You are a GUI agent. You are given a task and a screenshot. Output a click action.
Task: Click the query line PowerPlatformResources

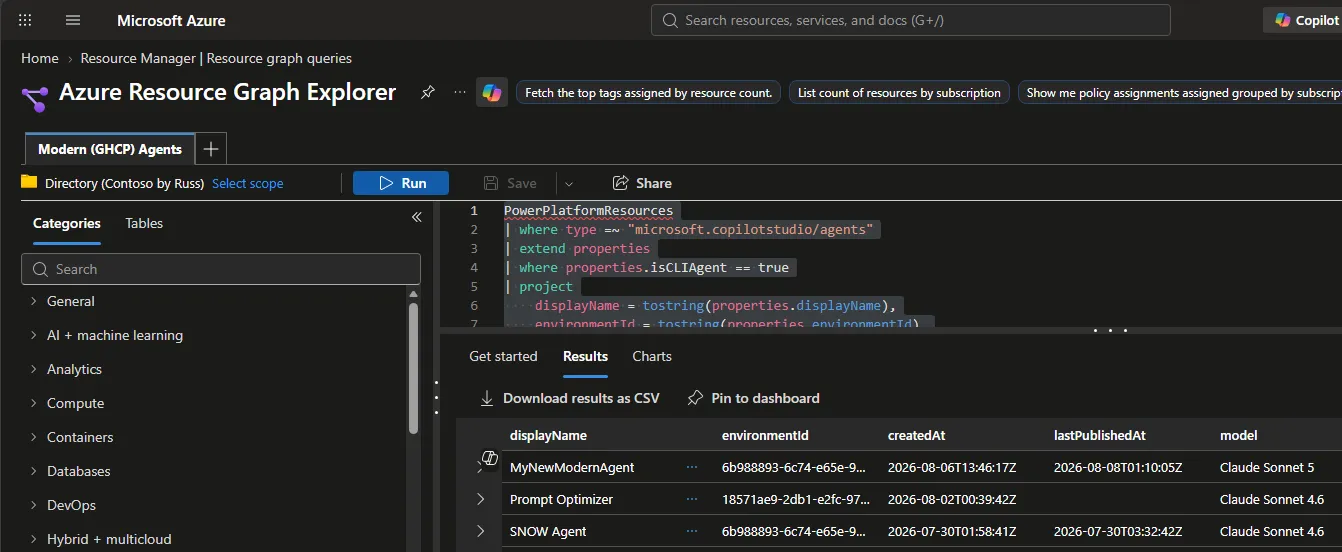(588, 211)
